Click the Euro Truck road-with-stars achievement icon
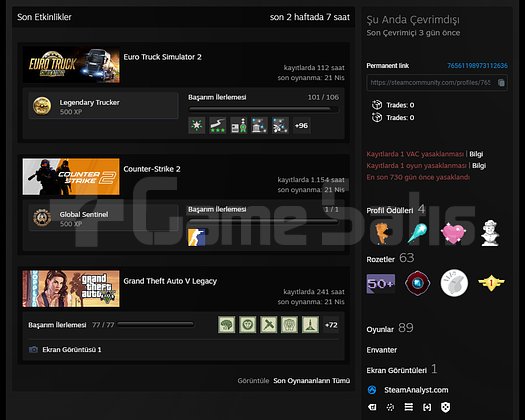The image size is (525, 420). (217, 126)
